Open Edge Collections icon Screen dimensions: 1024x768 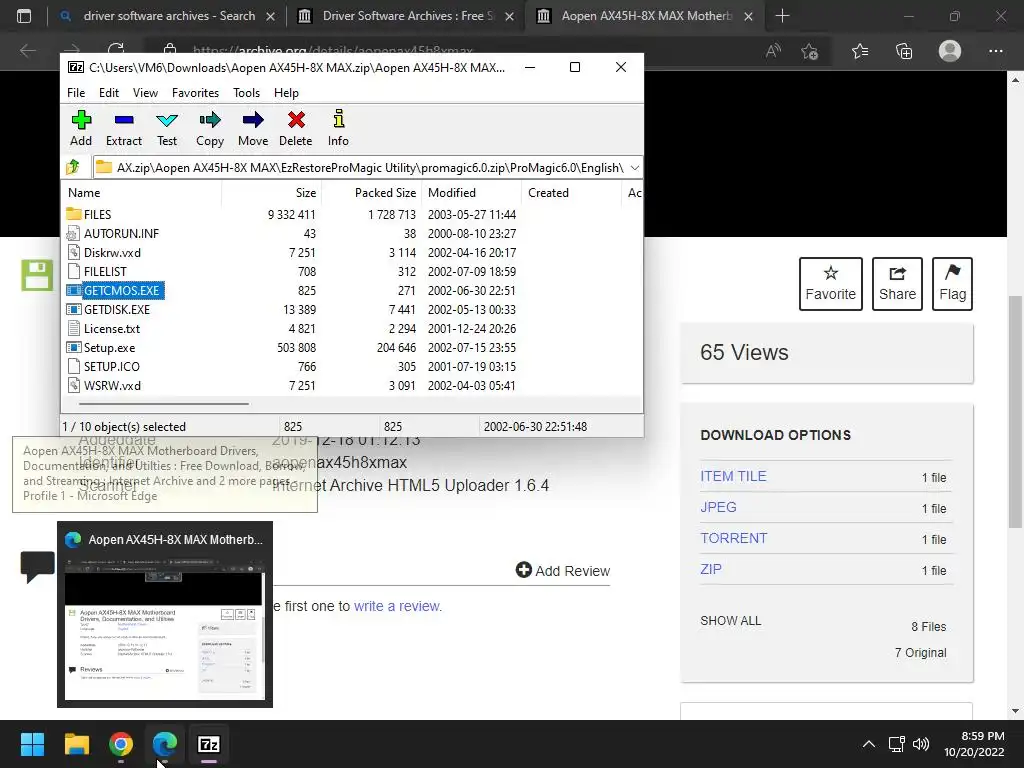(x=904, y=51)
